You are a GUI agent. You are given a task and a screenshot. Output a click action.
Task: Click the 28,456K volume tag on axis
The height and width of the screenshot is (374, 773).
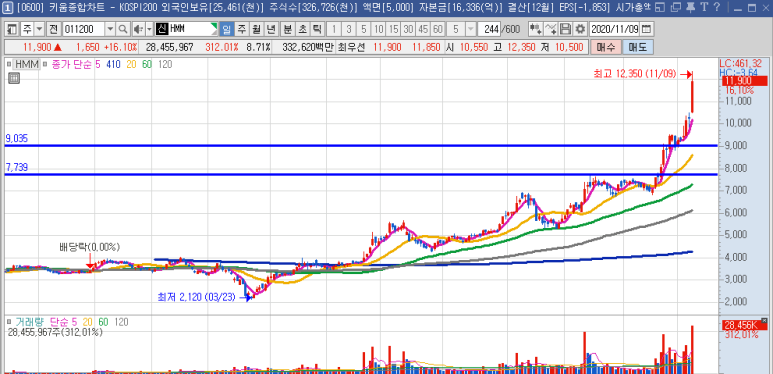(x=743, y=325)
